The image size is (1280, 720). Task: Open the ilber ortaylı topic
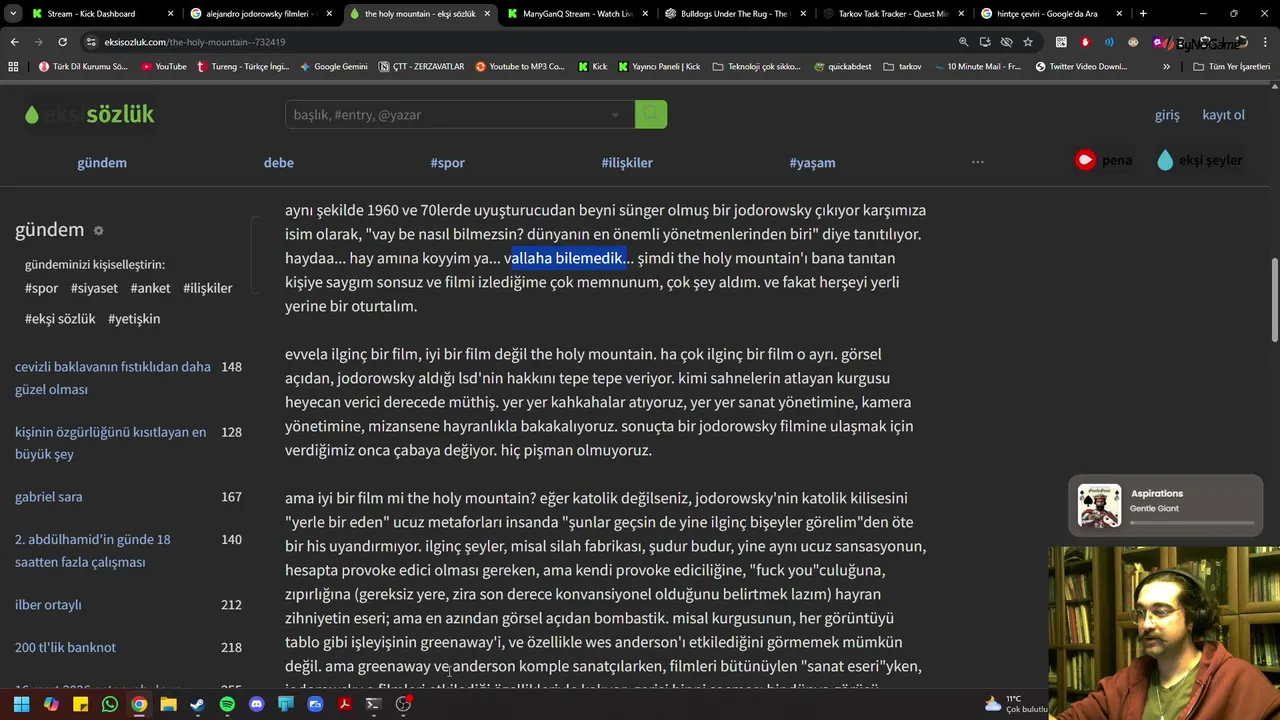pyautogui.click(x=48, y=605)
